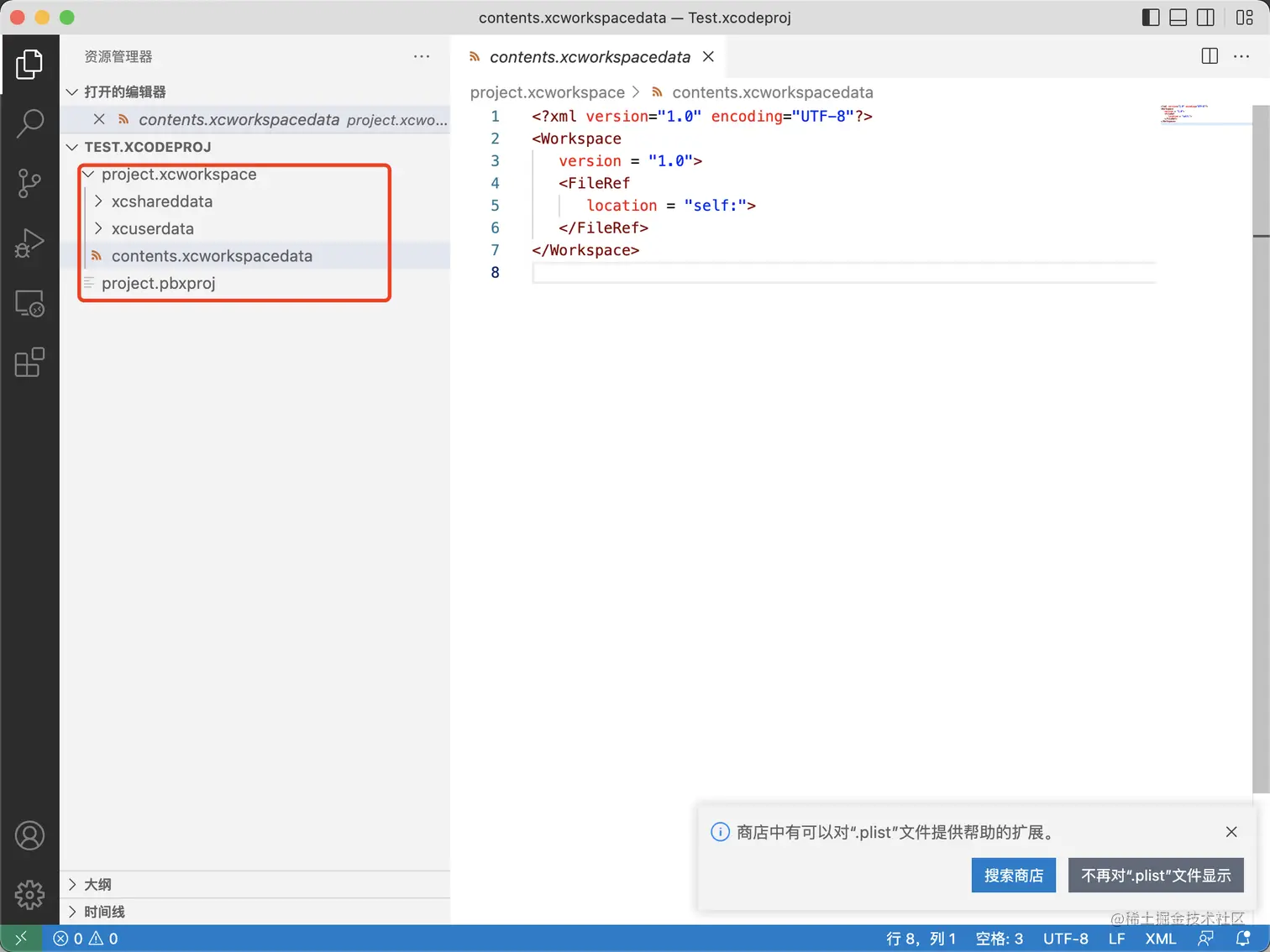Image resolution: width=1270 pixels, height=952 pixels.
Task: Collapse the project.xcworkspace folder
Action: click(x=88, y=174)
